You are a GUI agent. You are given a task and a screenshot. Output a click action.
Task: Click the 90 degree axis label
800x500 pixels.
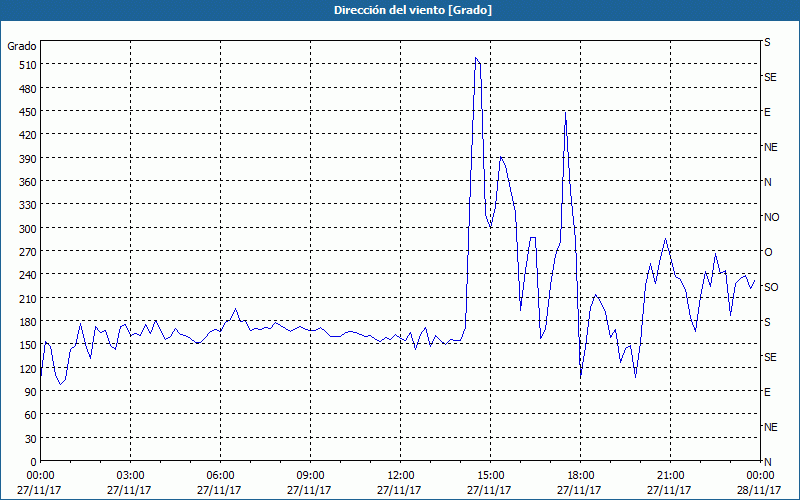(31, 392)
